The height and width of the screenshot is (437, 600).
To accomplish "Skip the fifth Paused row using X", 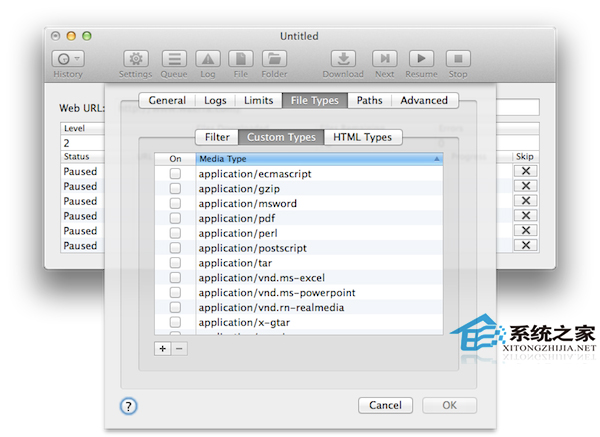I will pos(526,230).
